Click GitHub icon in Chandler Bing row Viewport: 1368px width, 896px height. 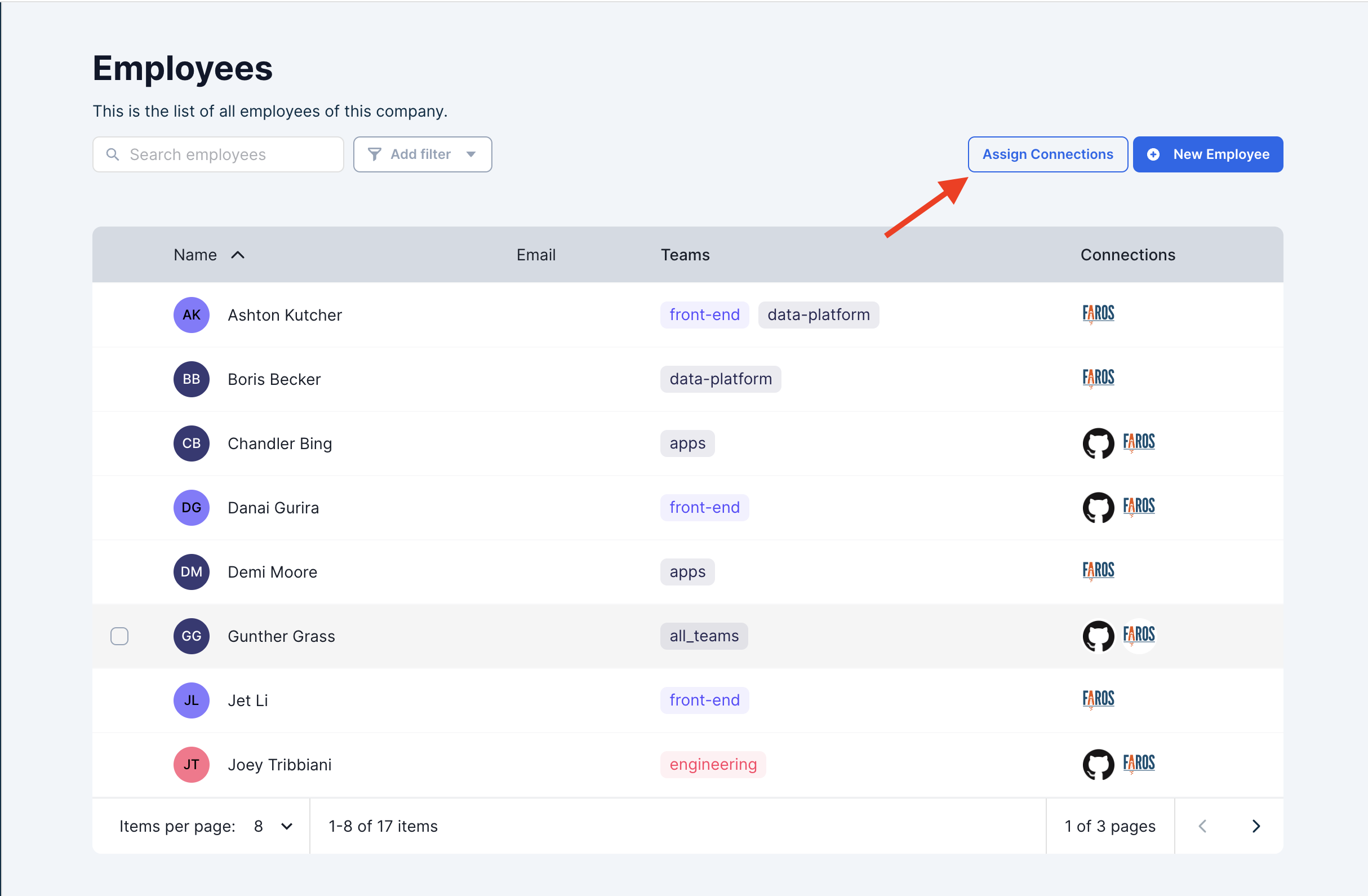point(1098,443)
